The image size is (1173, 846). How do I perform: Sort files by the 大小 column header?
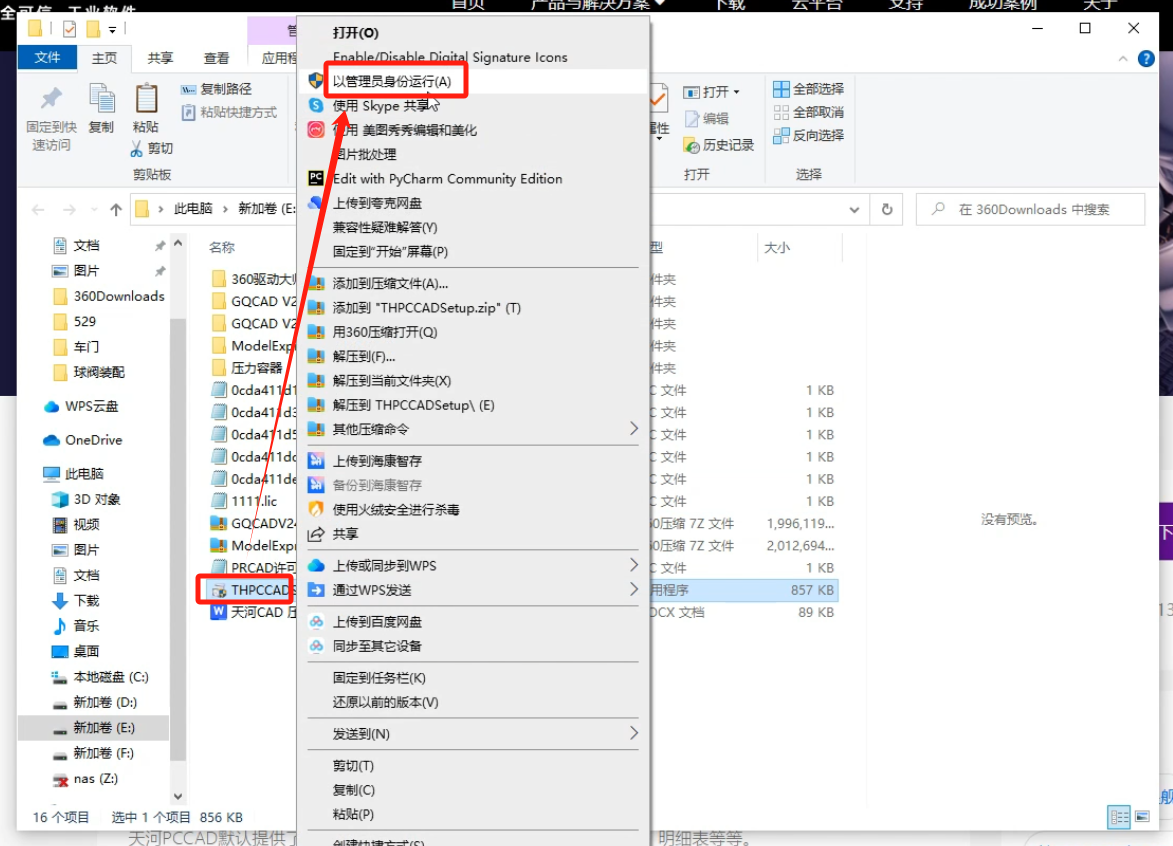[777, 248]
